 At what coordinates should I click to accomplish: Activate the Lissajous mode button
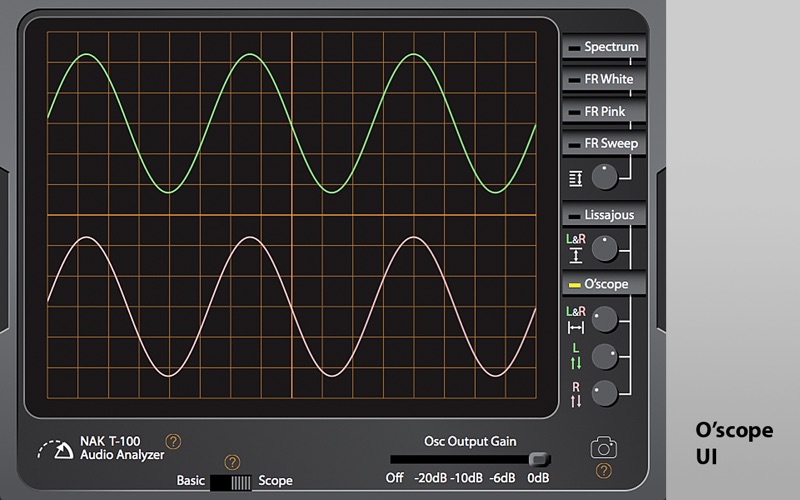pos(604,215)
